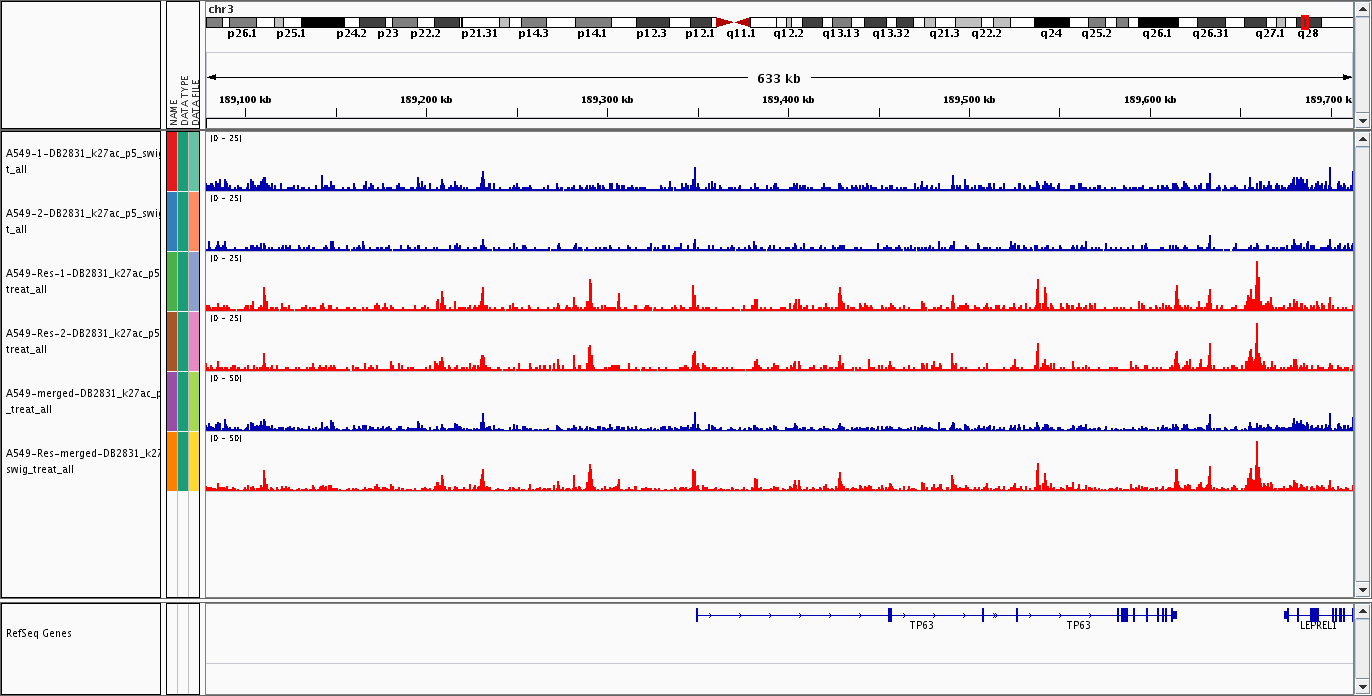Viewport: 1372px width, 696px height.
Task: Click the p14.1 cytoband on the ideogram
Action: pyautogui.click(x=593, y=22)
